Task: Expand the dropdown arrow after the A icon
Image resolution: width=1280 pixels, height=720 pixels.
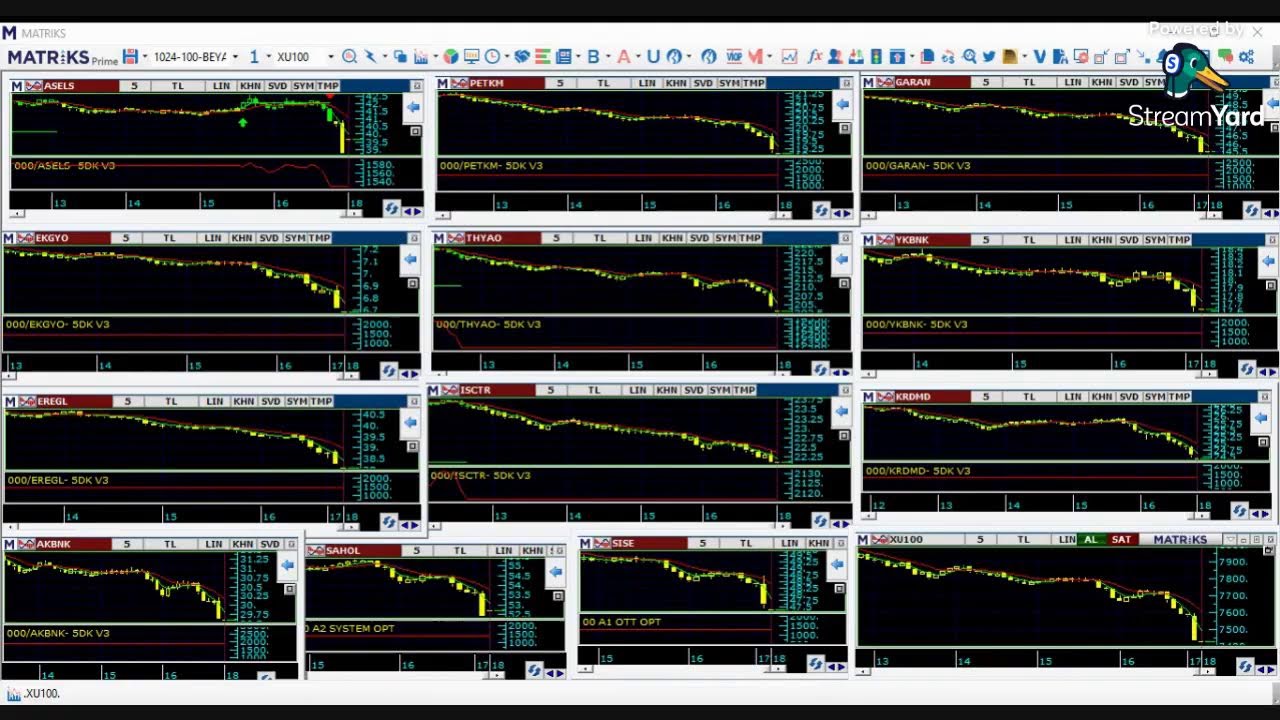Action: click(638, 57)
